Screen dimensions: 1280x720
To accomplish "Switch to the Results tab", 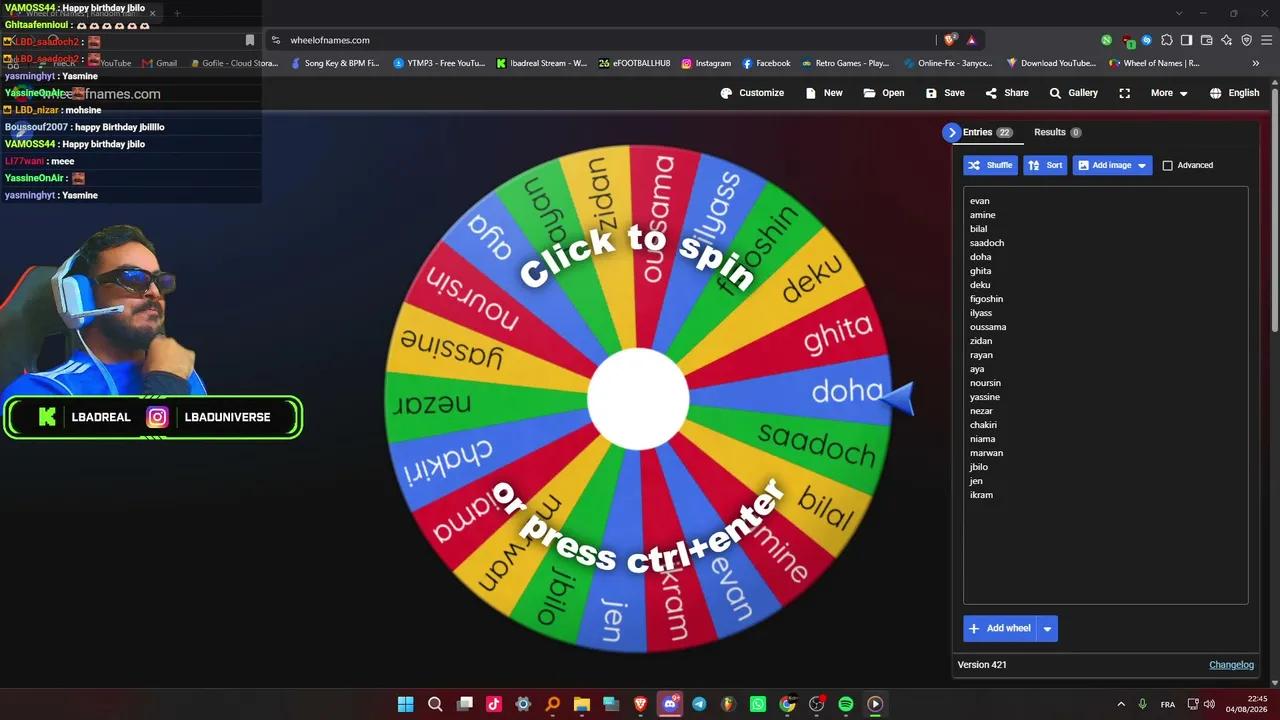I will tap(1057, 132).
